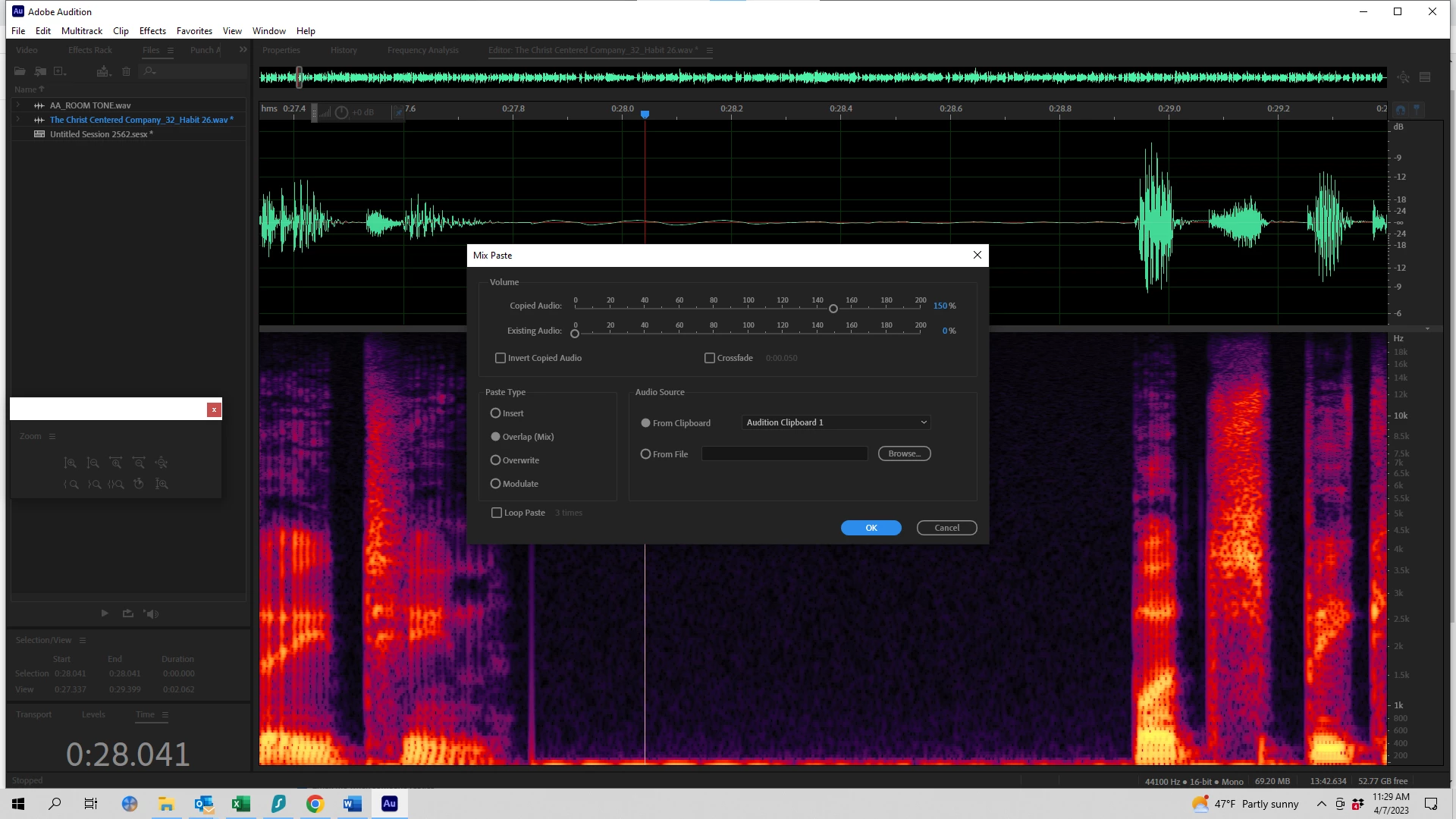Click Zoom to Selection icon in Zoom panel

click(115, 484)
